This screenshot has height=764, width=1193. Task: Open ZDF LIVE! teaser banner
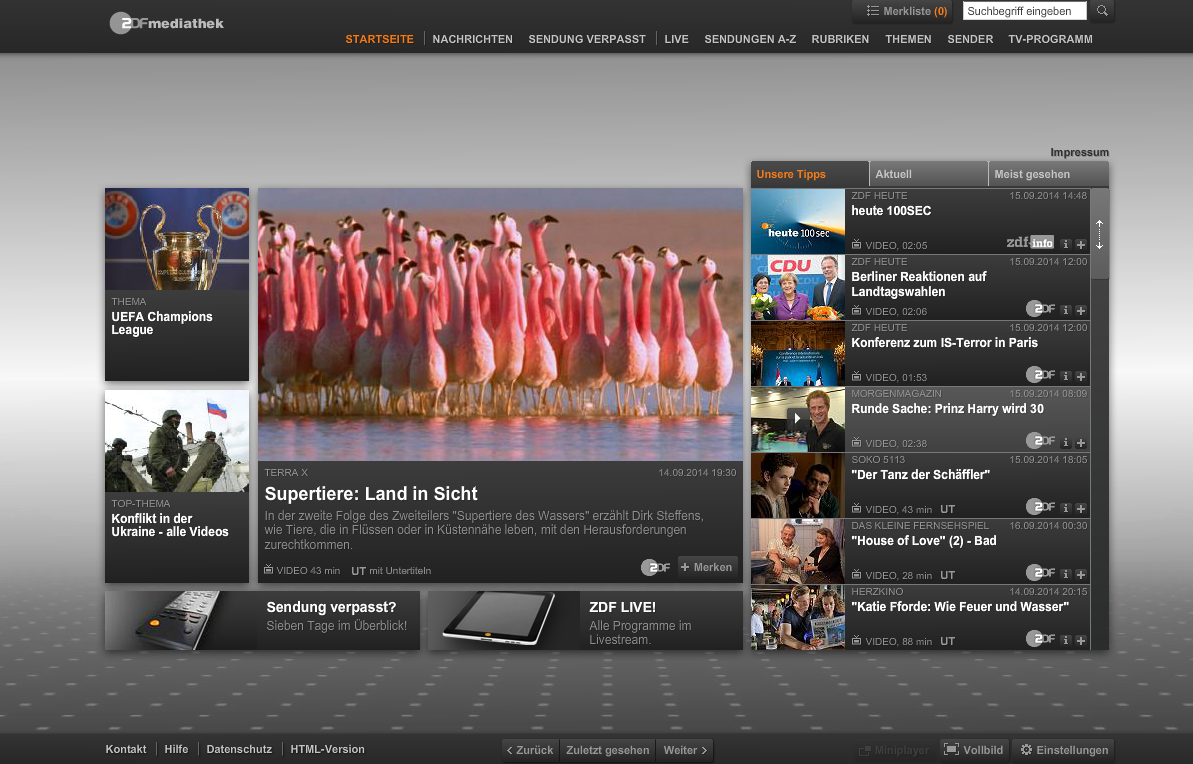pos(585,620)
